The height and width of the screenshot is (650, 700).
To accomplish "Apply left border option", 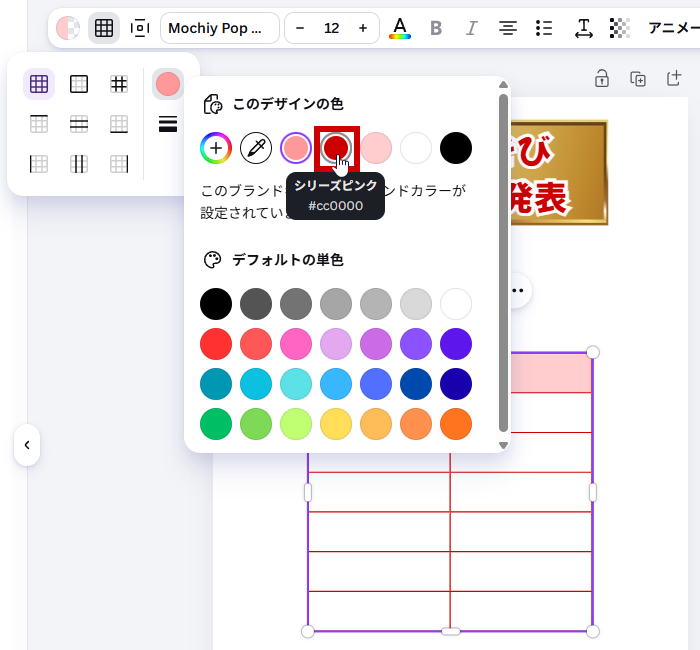I will click(39, 164).
